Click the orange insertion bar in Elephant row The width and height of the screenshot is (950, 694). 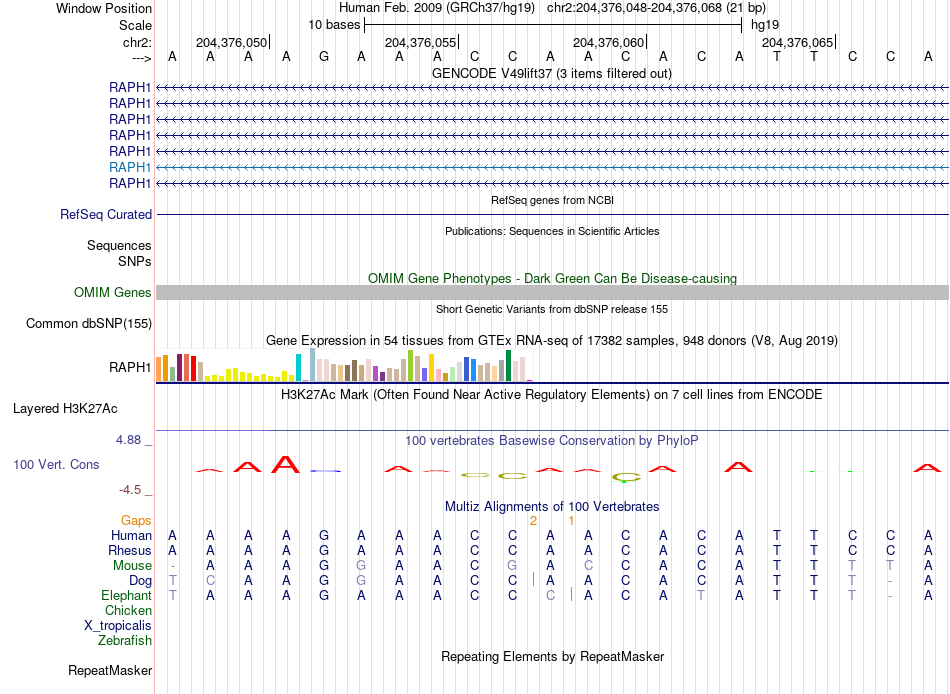571,595
